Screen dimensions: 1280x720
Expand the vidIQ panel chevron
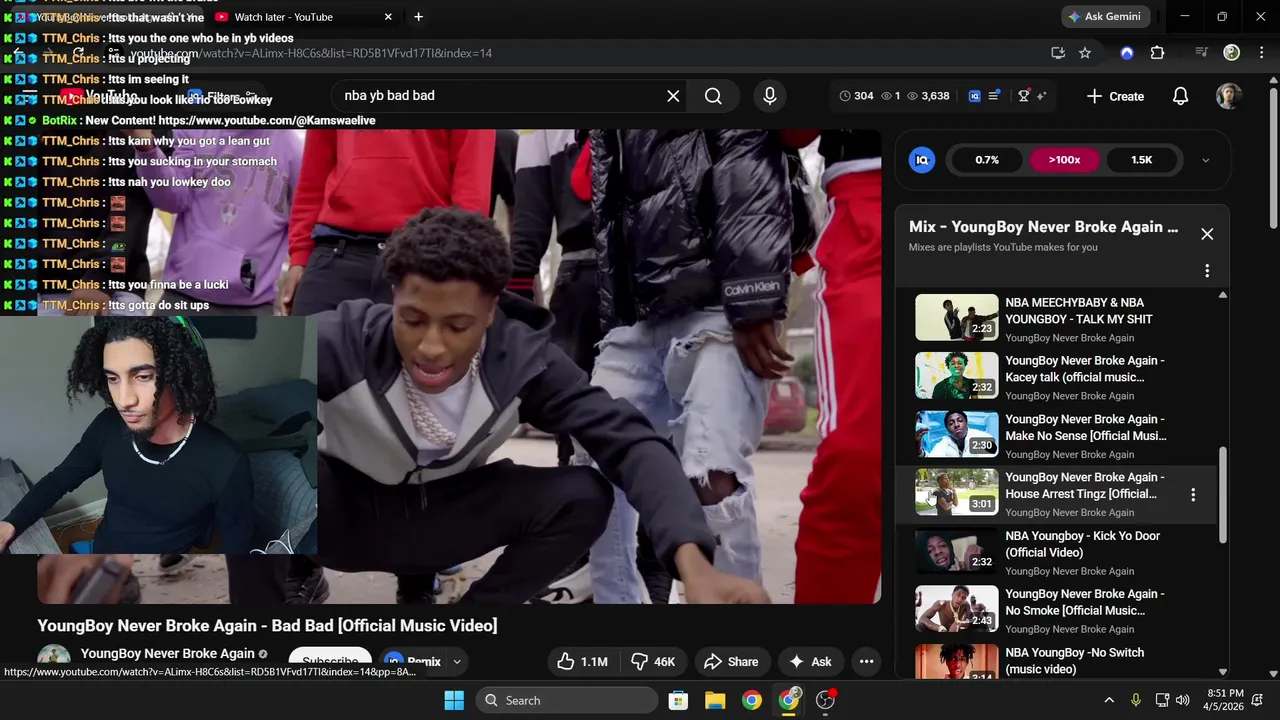[1205, 160]
